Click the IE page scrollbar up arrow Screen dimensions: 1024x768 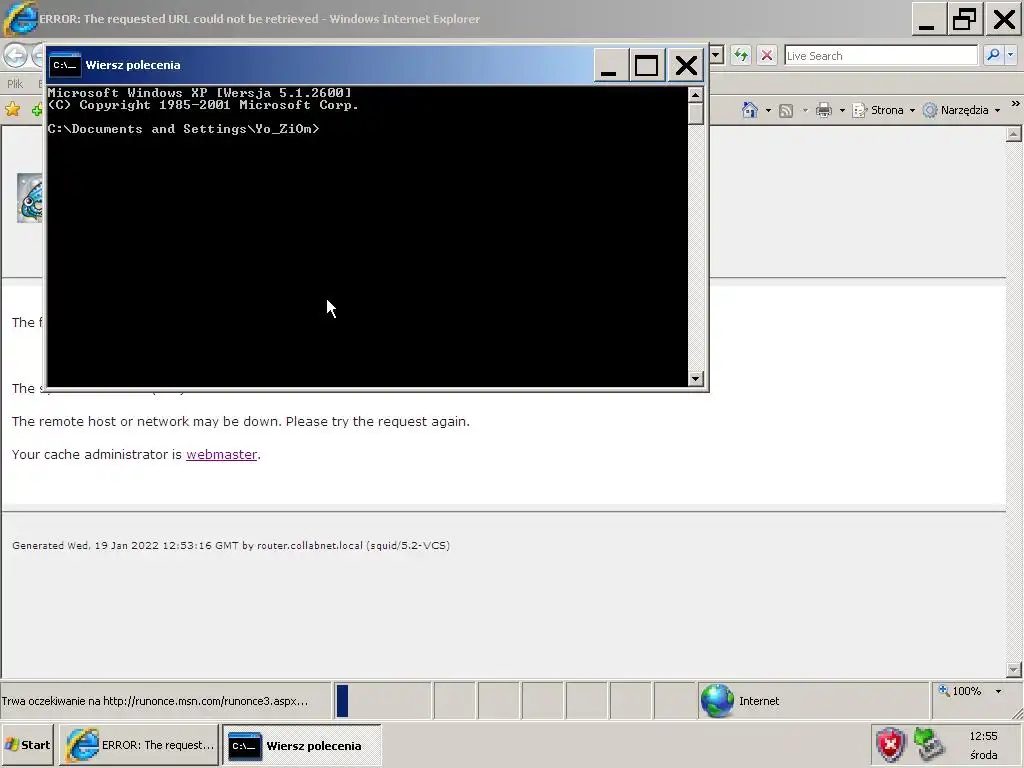1014,135
